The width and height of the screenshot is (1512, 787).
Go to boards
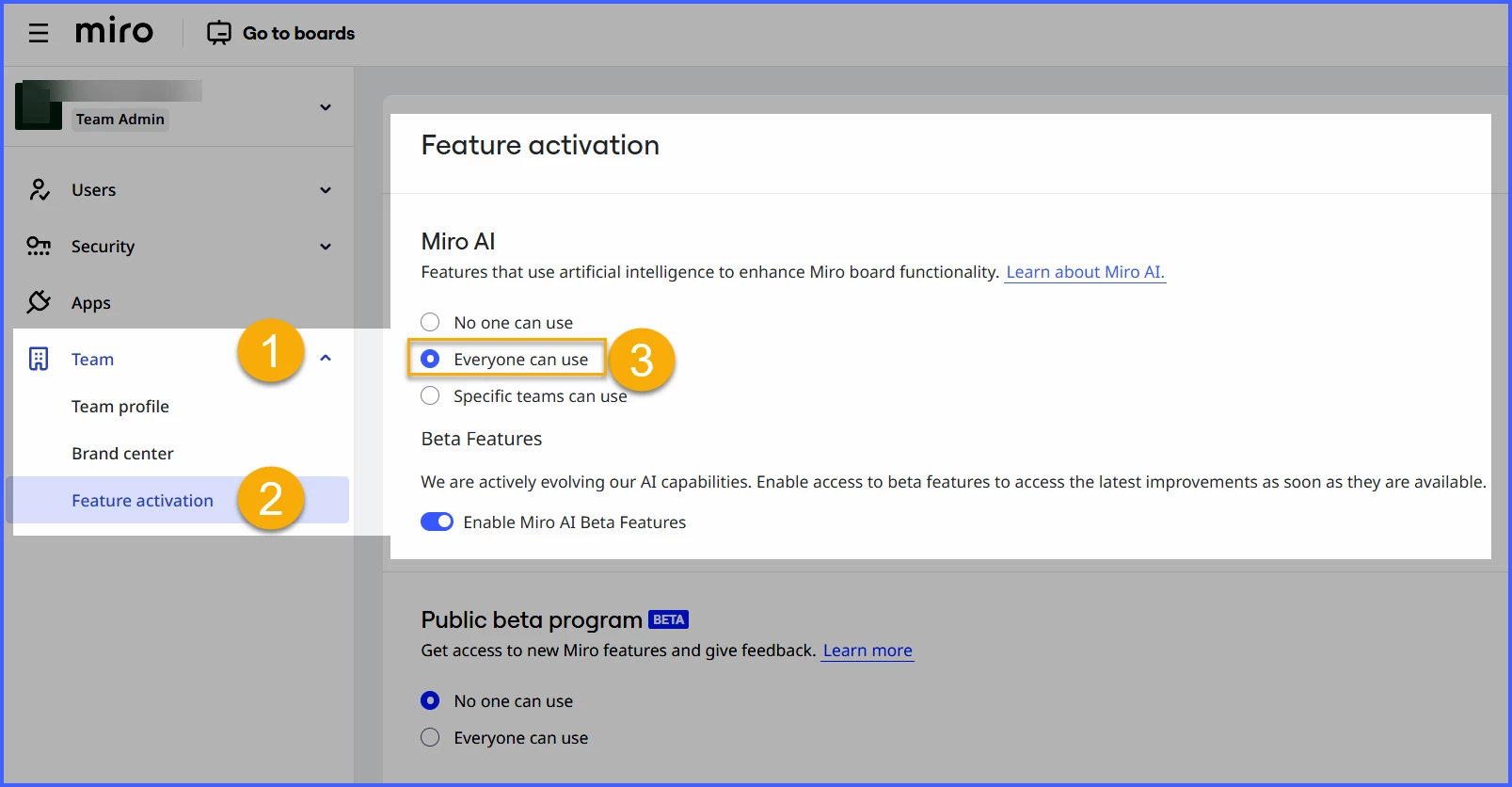[298, 33]
